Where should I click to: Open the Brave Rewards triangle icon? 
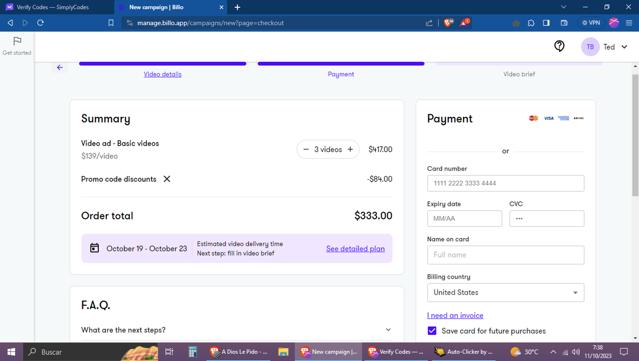465,22
